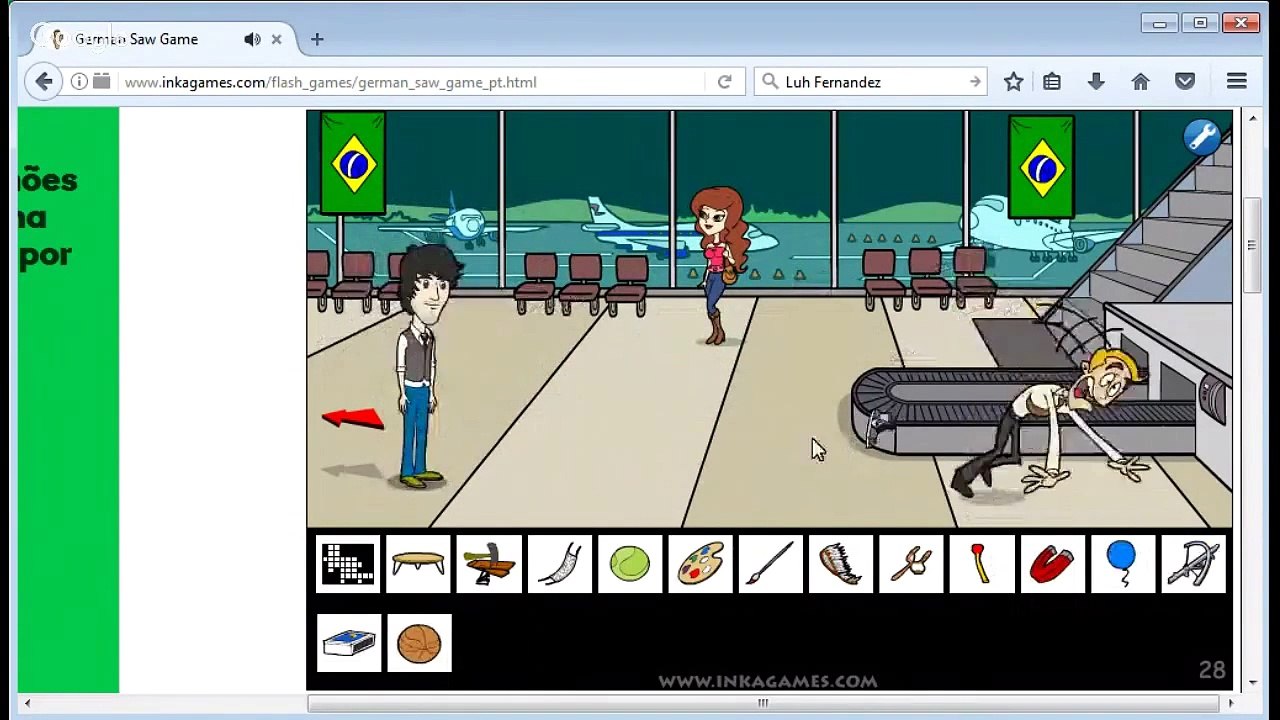Select the matchbox inventory item
This screenshot has height=720, width=1280.
(x=348, y=643)
